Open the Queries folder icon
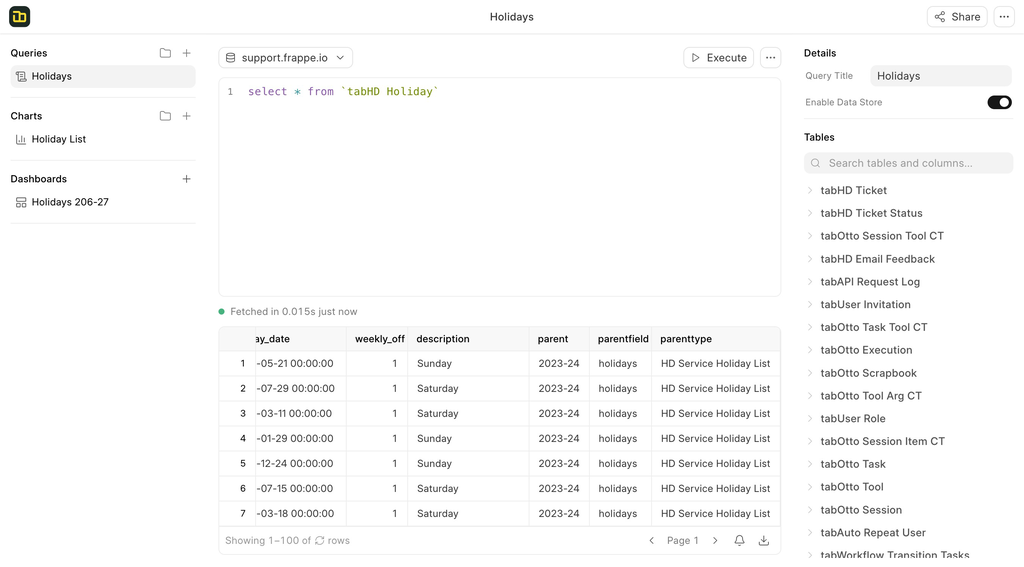The height and width of the screenshot is (567, 1024). click(165, 53)
